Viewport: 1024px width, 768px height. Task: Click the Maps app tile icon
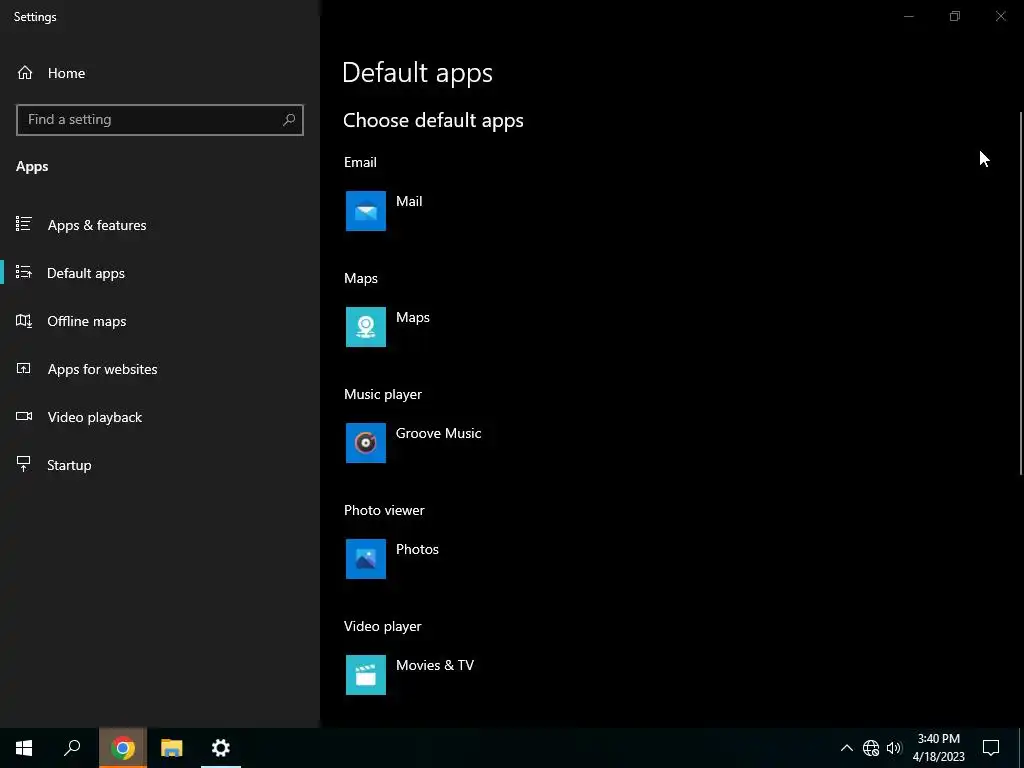point(366,327)
